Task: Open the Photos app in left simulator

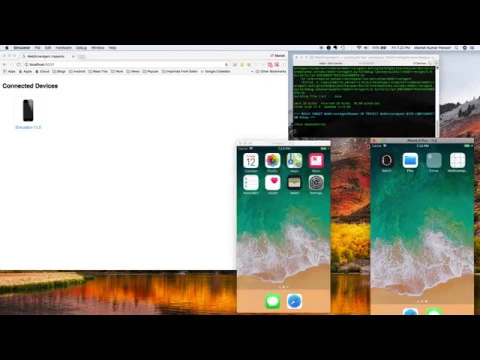Action: 272,161
